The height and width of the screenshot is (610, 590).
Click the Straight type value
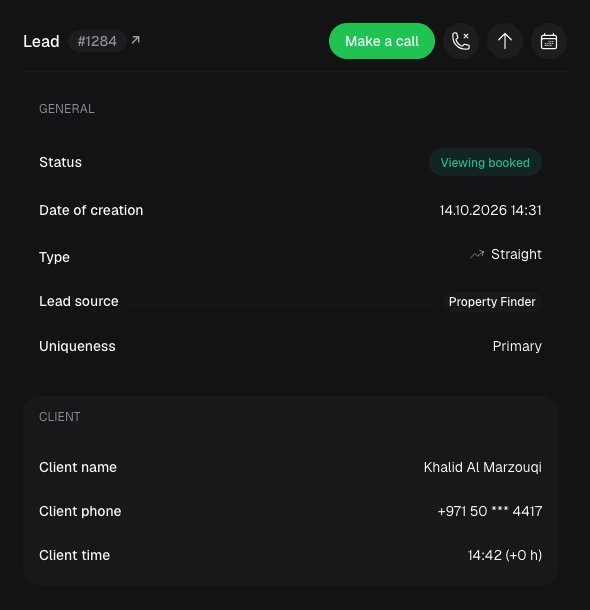tap(516, 254)
